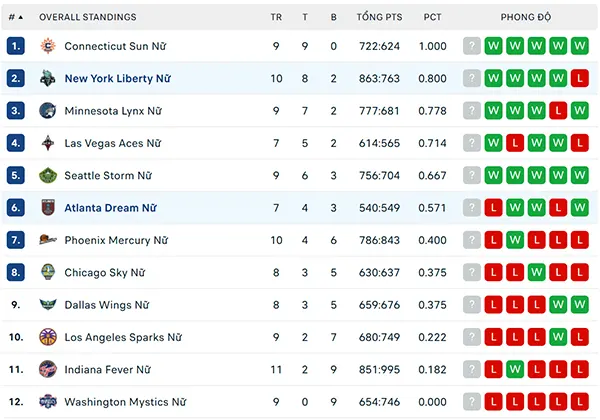Click the OVERALL STANDINGS column header
The height and width of the screenshot is (420, 600).
(x=88, y=17)
